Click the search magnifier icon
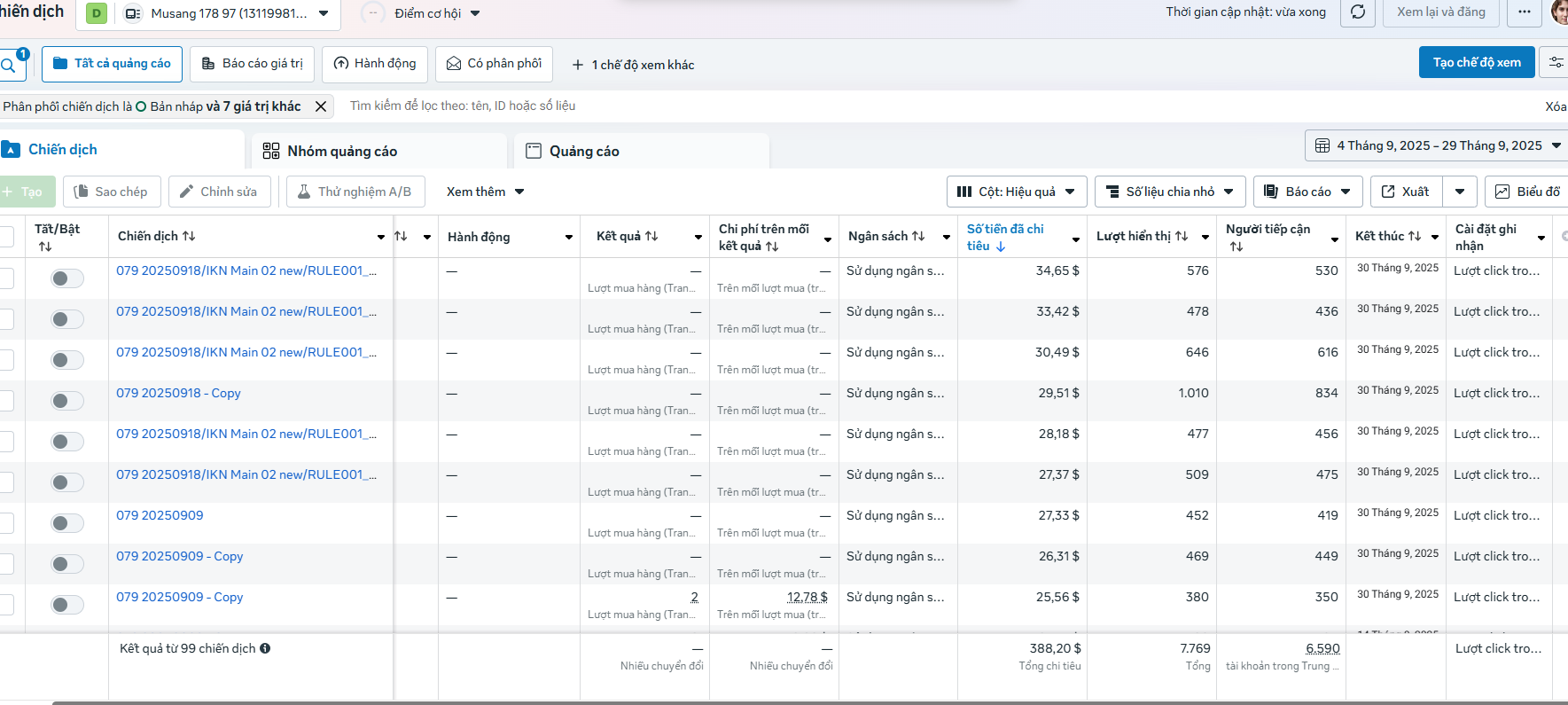The image size is (1568, 705). pos(8,65)
